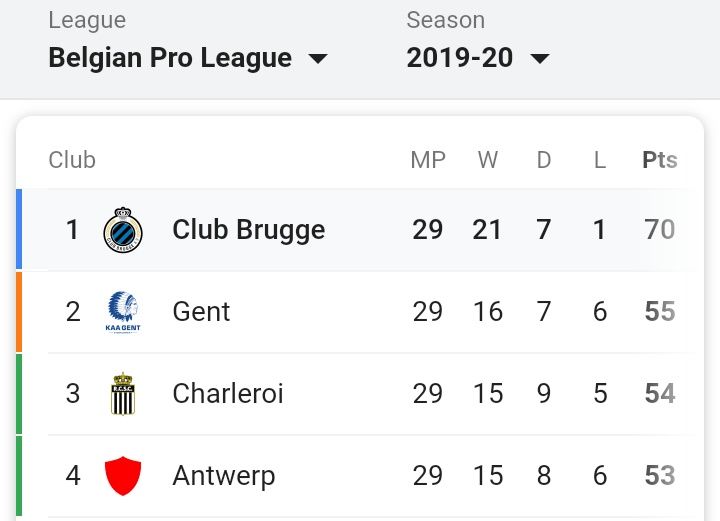Click Club Brugge's 70 points value
The image size is (720, 521).
pyautogui.click(x=659, y=230)
